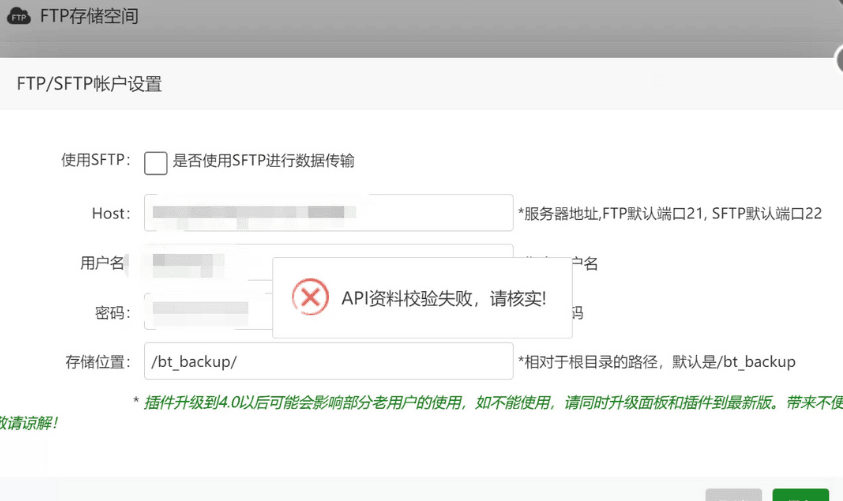Click the green plugin upgrade 4.0 notice text
843x501 pixels.
point(422,412)
